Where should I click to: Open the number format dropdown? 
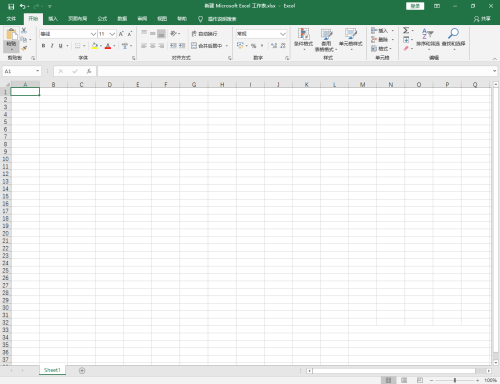coord(283,34)
